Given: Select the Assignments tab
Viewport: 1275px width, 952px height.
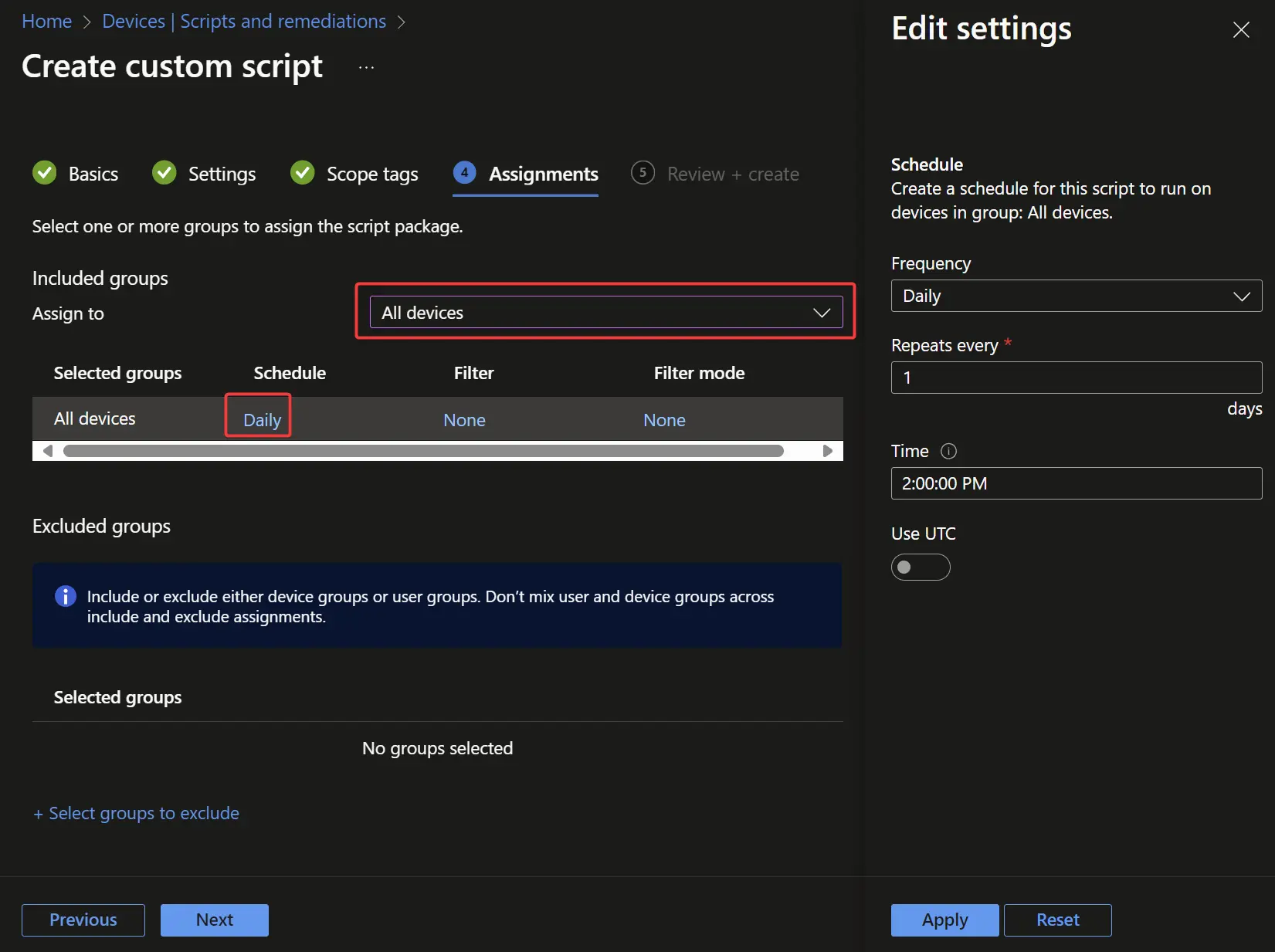Looking at the screenshot, I should tap(543, 174).
